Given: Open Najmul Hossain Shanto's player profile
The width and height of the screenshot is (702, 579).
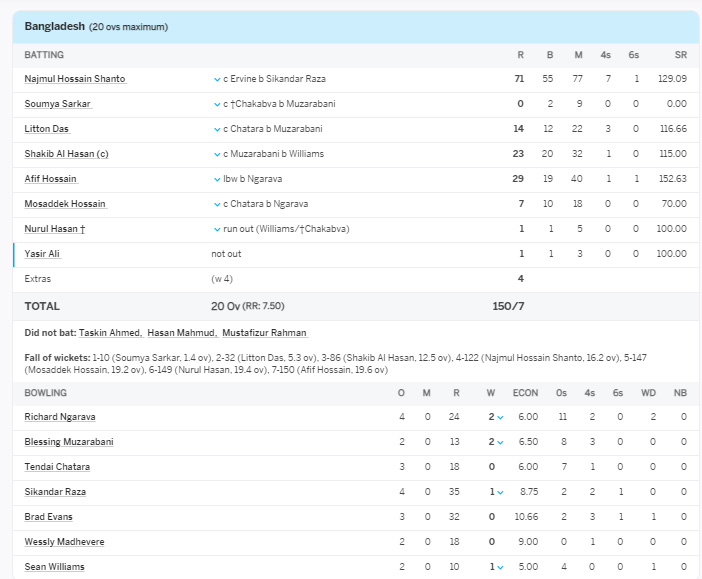Looking at the screenshot, I should pyautogui.click(x=74, y=79).
